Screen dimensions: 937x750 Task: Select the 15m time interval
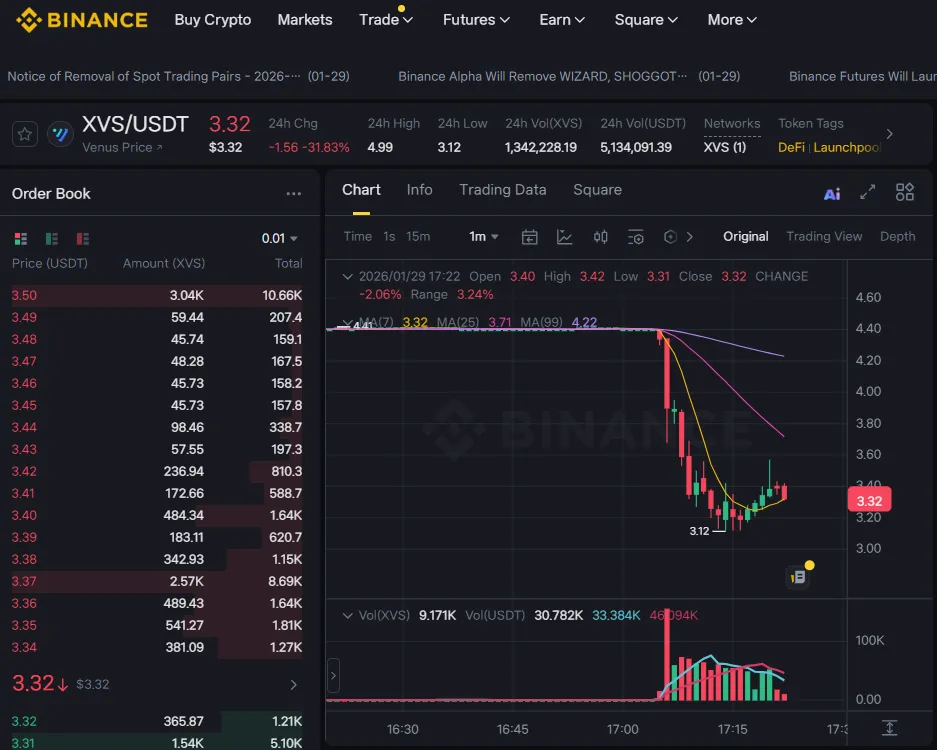click(x=418, y=237)
